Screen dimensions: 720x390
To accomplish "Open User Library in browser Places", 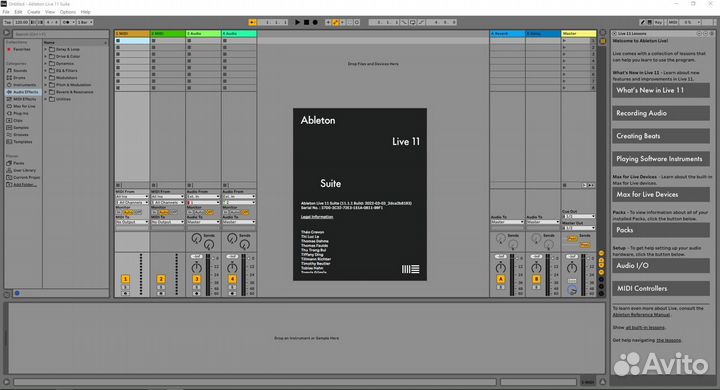I will click(x=24, y=170).
